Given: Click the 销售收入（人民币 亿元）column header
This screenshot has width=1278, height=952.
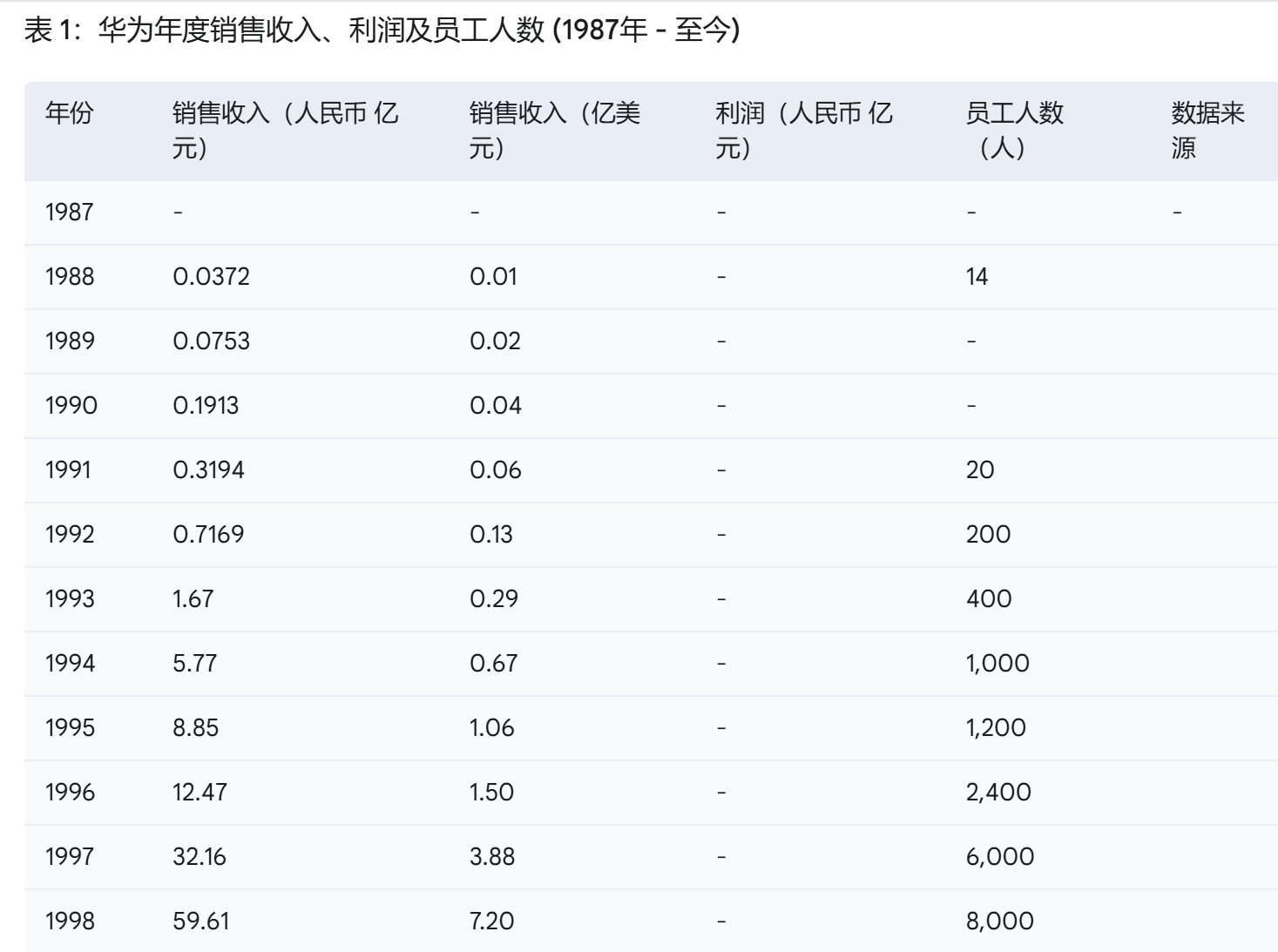Looking at the screenshot, I should point(285,130).
